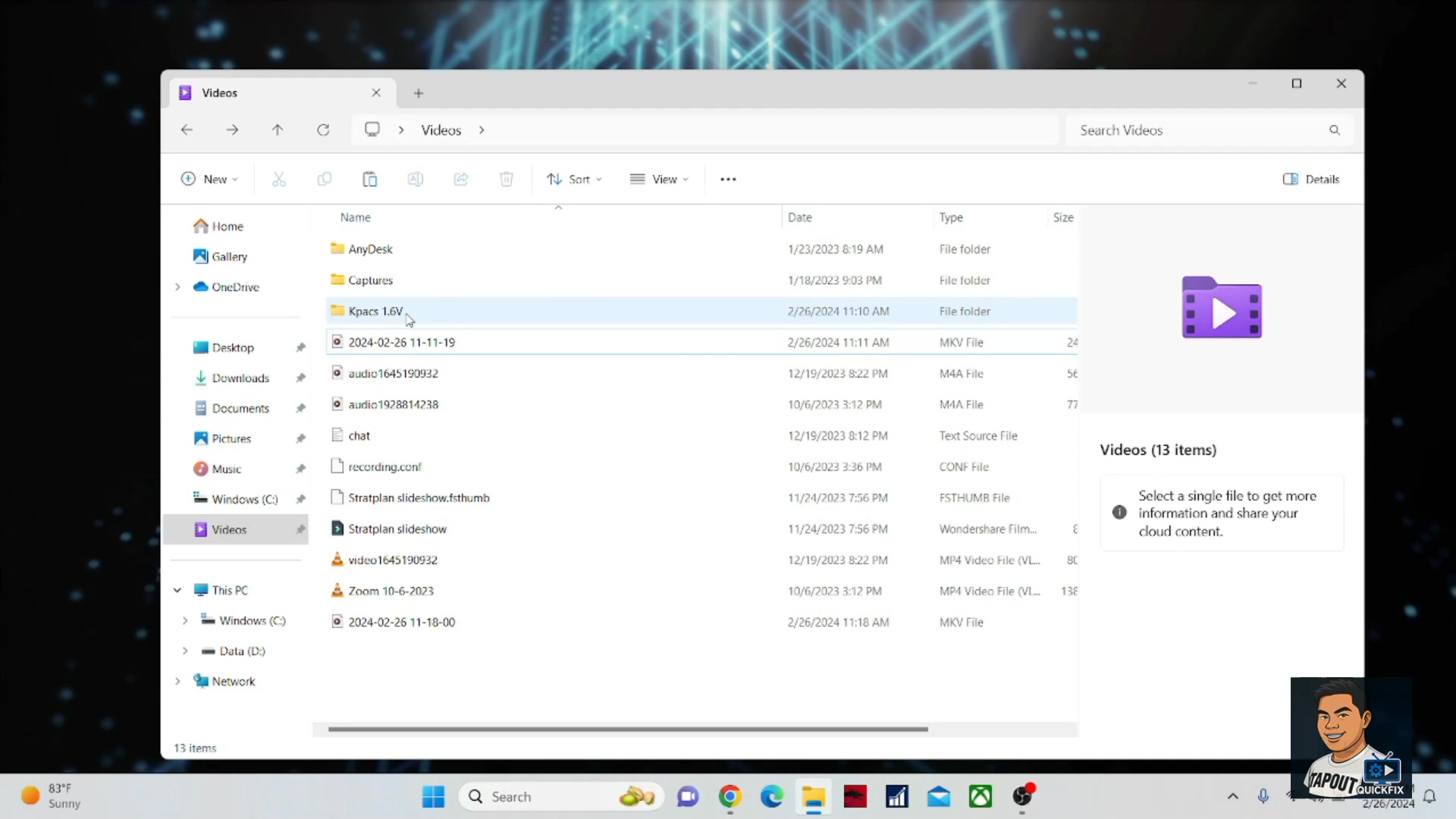Click the horizontal scrollbar in file list
The width and height of the screenshot is (1456, 819).
(628, 730)
